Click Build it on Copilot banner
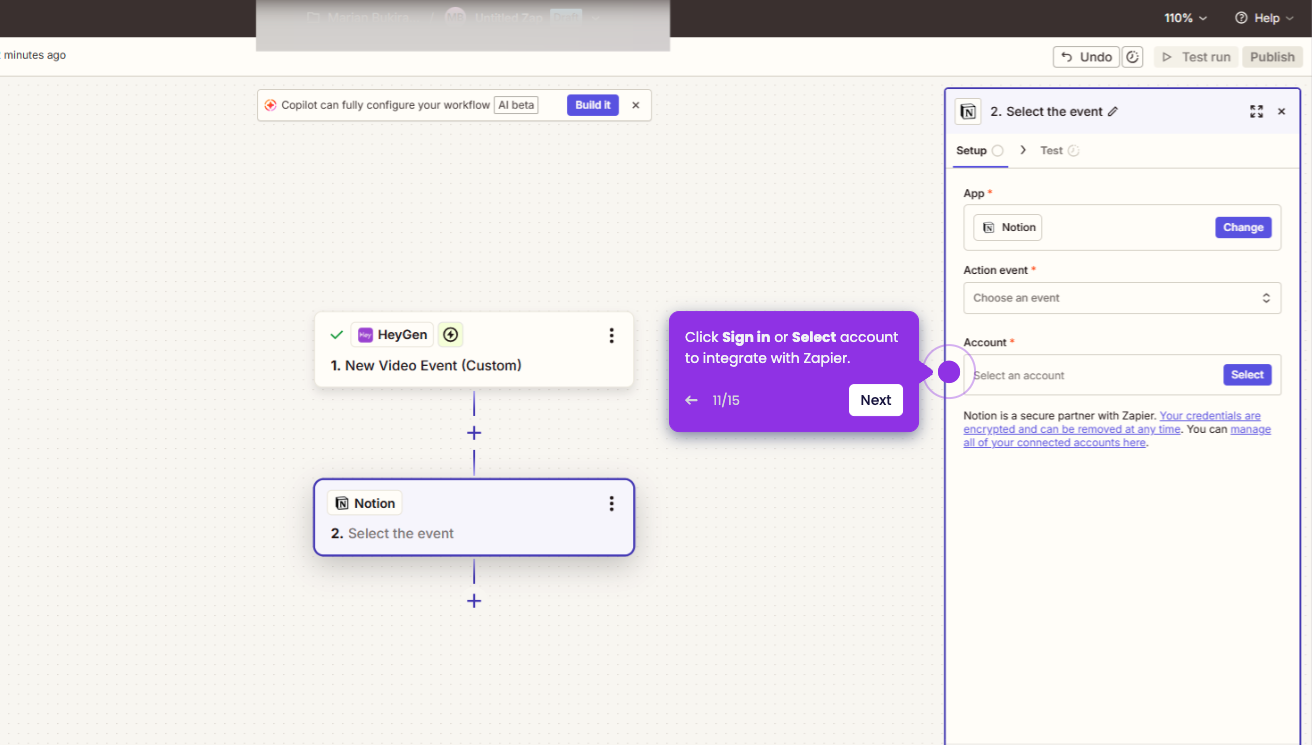Screen dimensions: 1312x745 click(x=593, y=105)
